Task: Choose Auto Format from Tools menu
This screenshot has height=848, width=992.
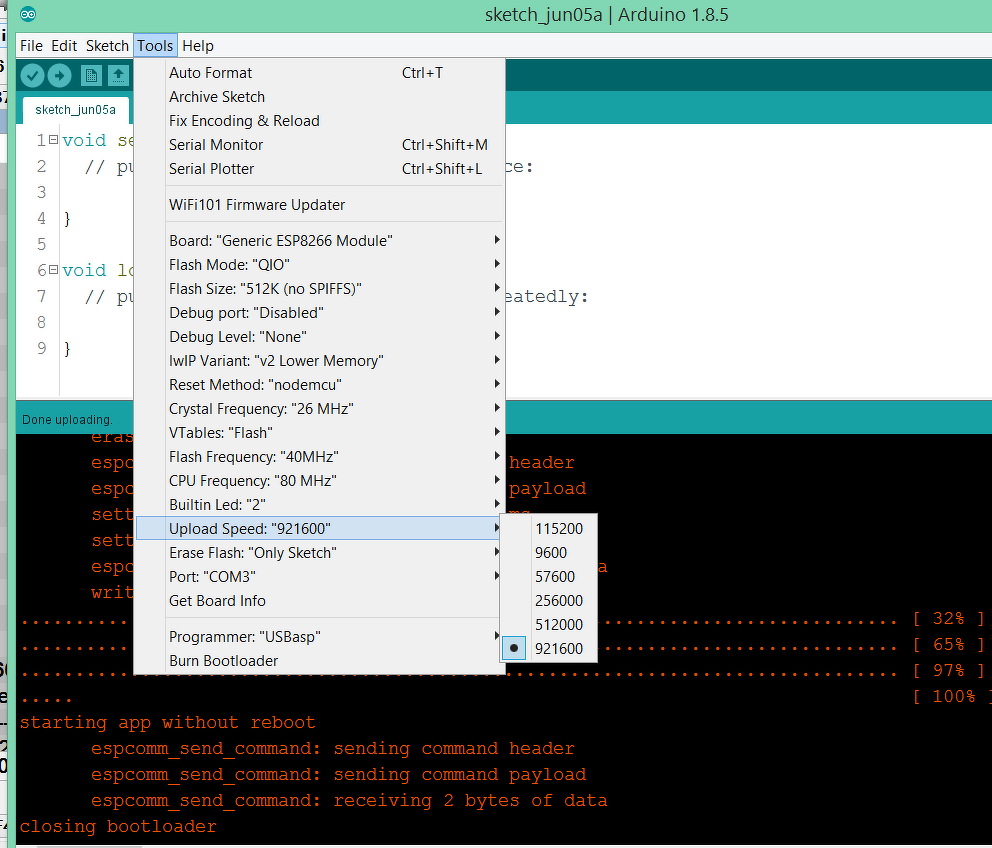Action: [x=319, y=73]
